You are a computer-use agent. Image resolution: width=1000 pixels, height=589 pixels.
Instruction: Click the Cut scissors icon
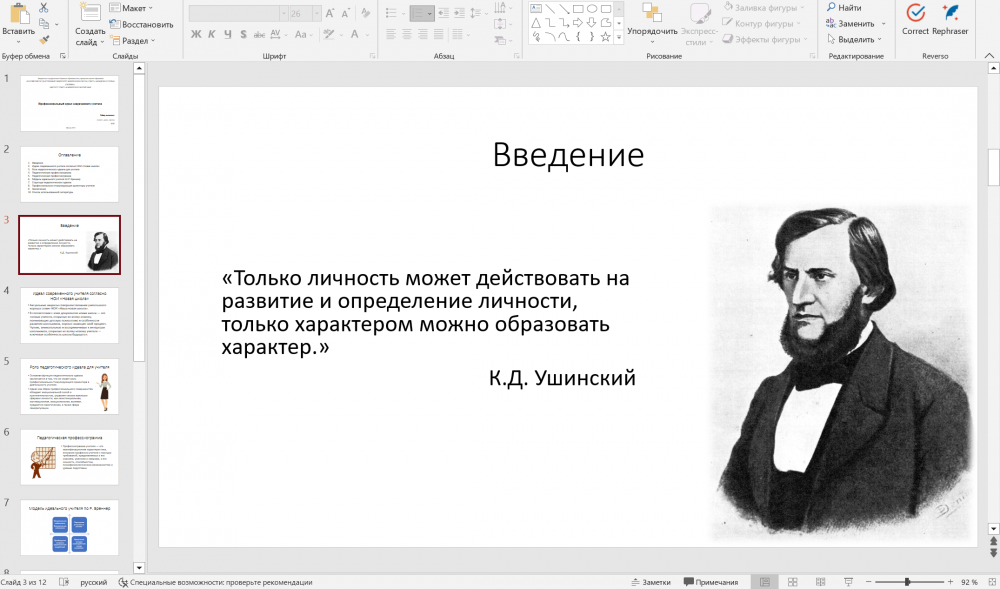tap(44, 8)
